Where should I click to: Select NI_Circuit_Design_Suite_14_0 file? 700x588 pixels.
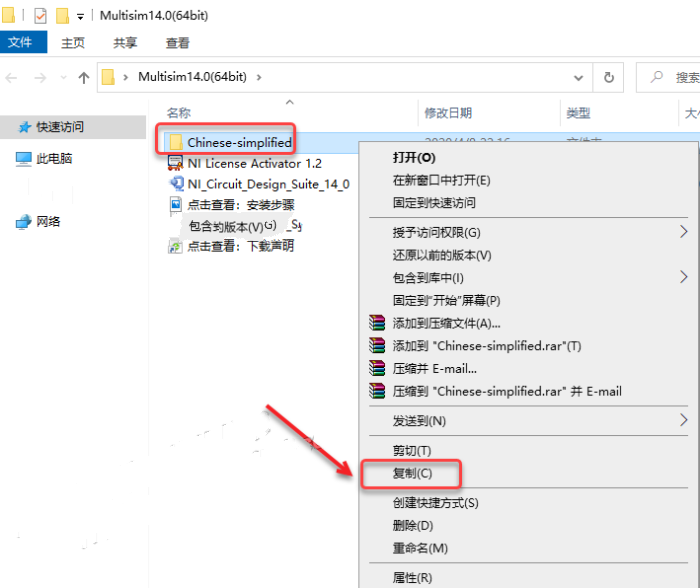pyautogui.click(x=268, y=184)
